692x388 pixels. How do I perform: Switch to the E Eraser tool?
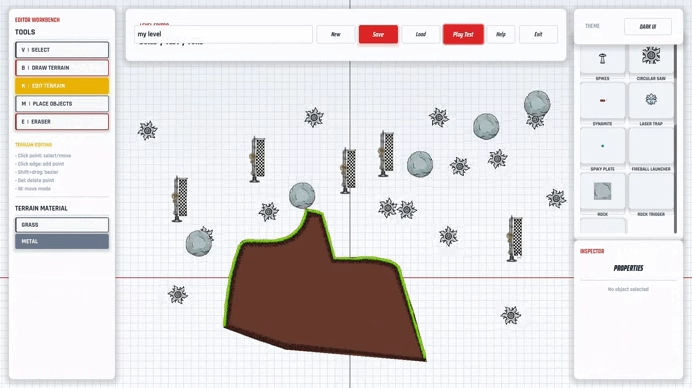click(62, 121)
